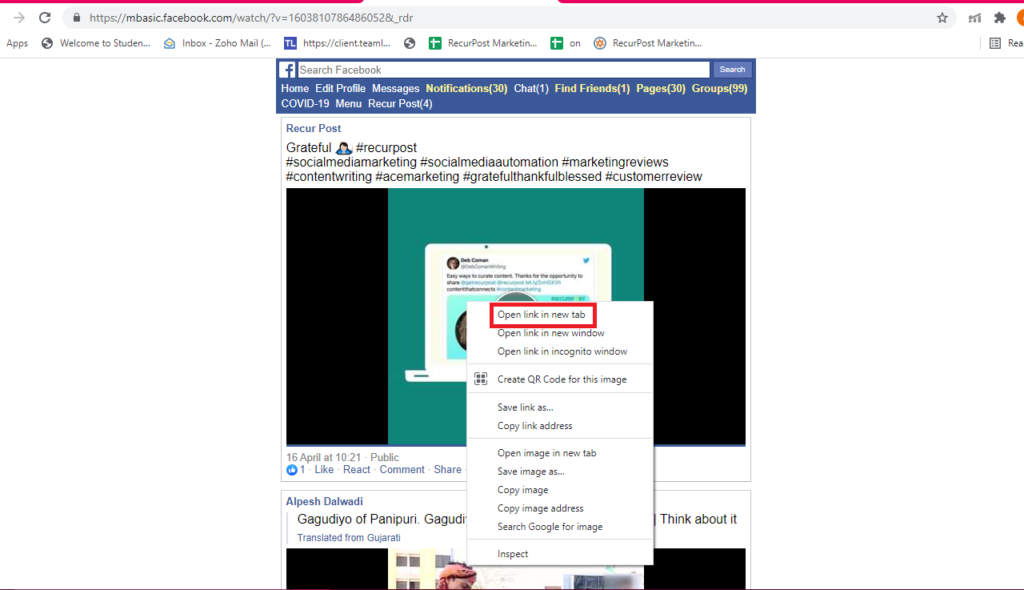
Task: Choose Create QR Code for this image
Action: (562, 379)
